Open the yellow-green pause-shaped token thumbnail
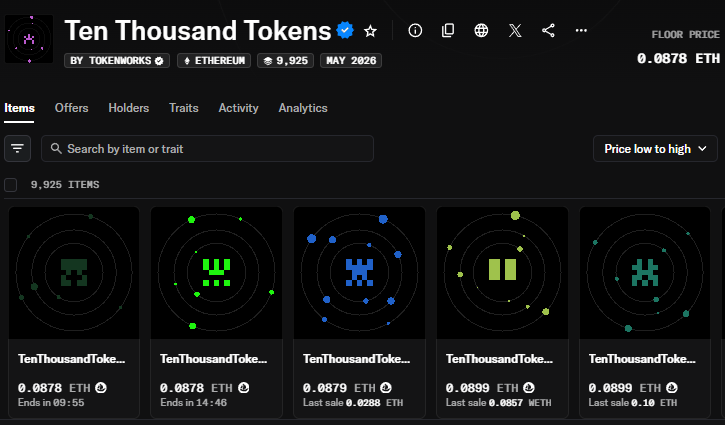Viewport: 725px width, 425px height. point(502,273)
